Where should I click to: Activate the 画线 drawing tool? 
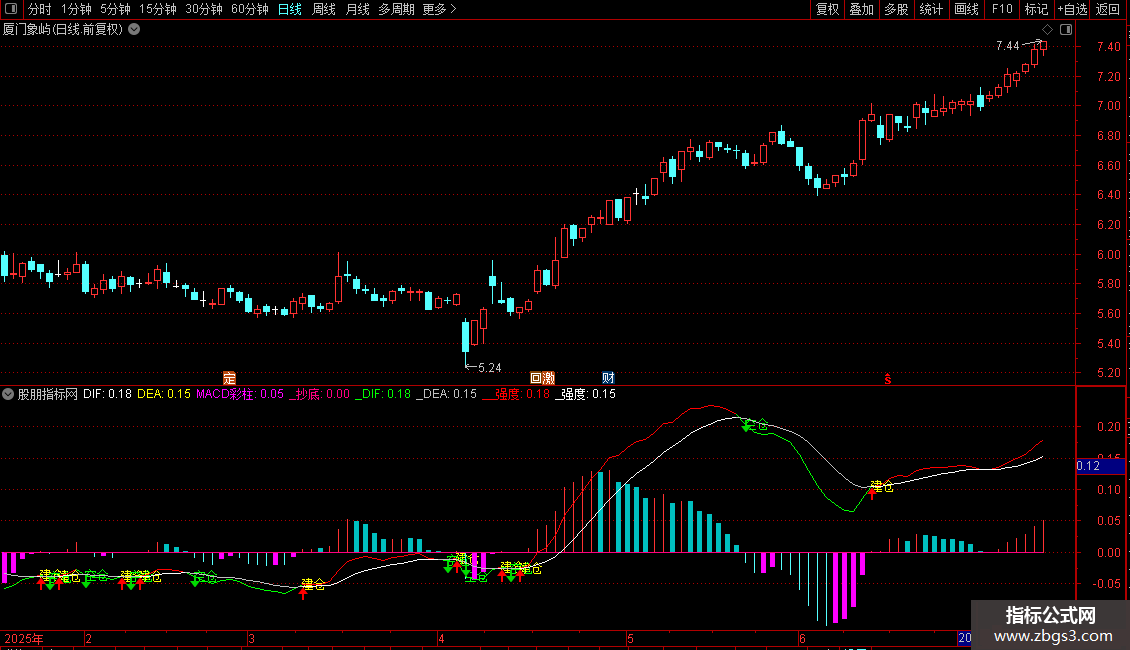point(966,9)
